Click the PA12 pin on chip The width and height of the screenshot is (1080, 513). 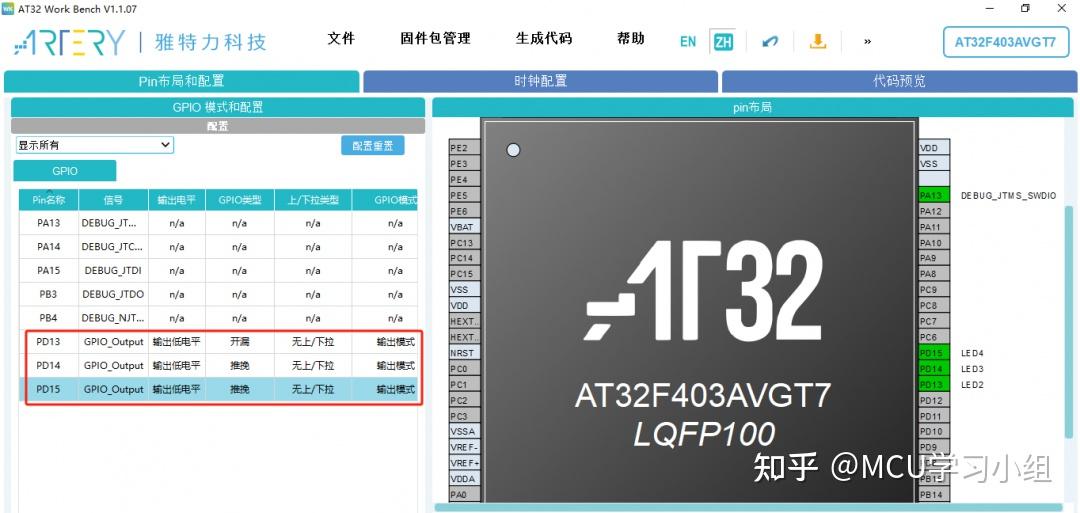(934, 211)
